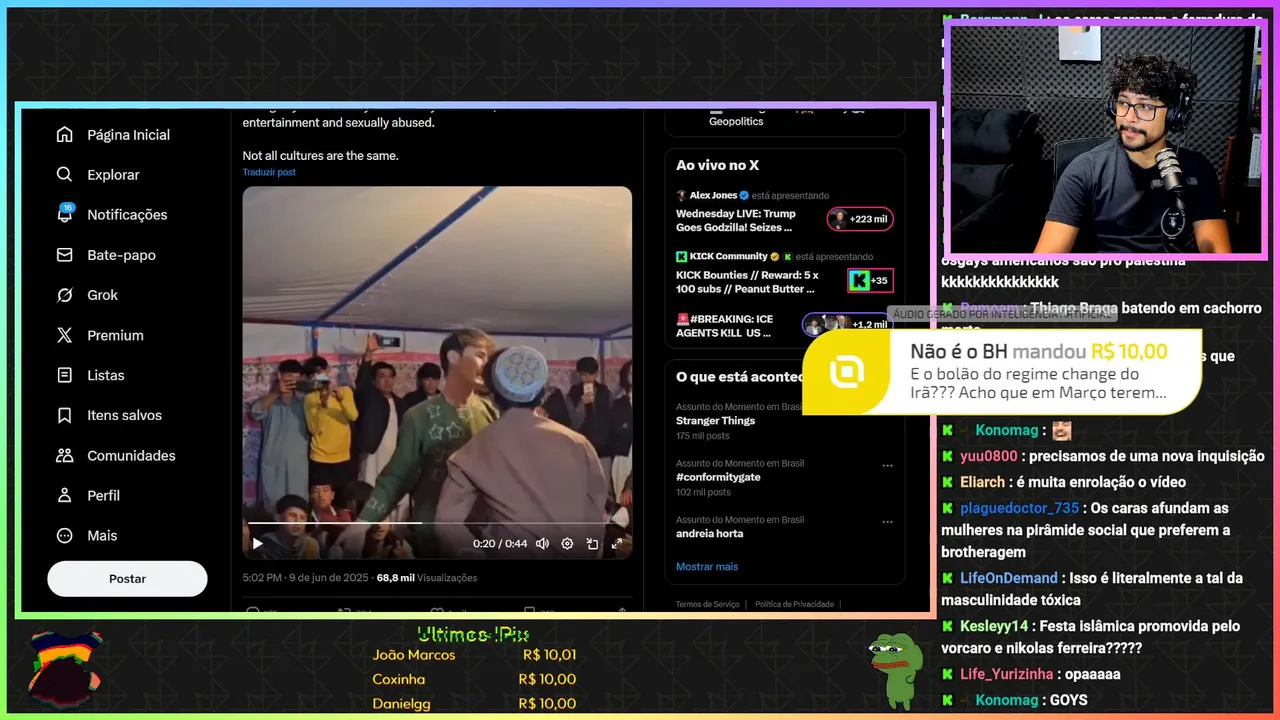The height and width of the screenshot is (720, 1280).
Task: Open the Mais options circle icon
Action: [x=65, y=535]
